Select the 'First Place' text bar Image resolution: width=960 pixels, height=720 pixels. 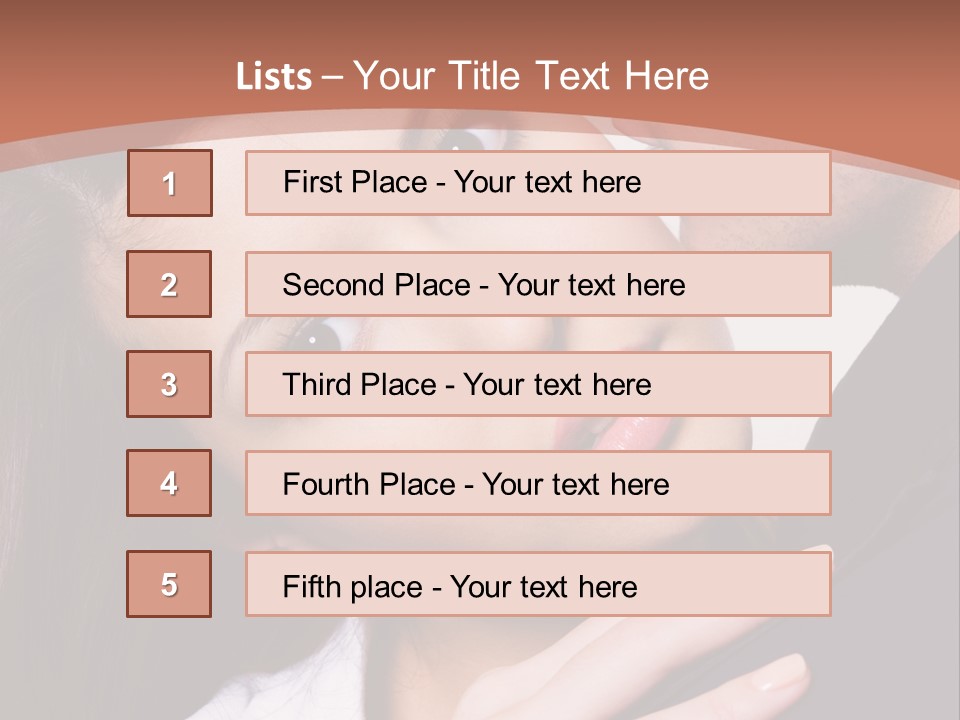click(x=538, y=183)
